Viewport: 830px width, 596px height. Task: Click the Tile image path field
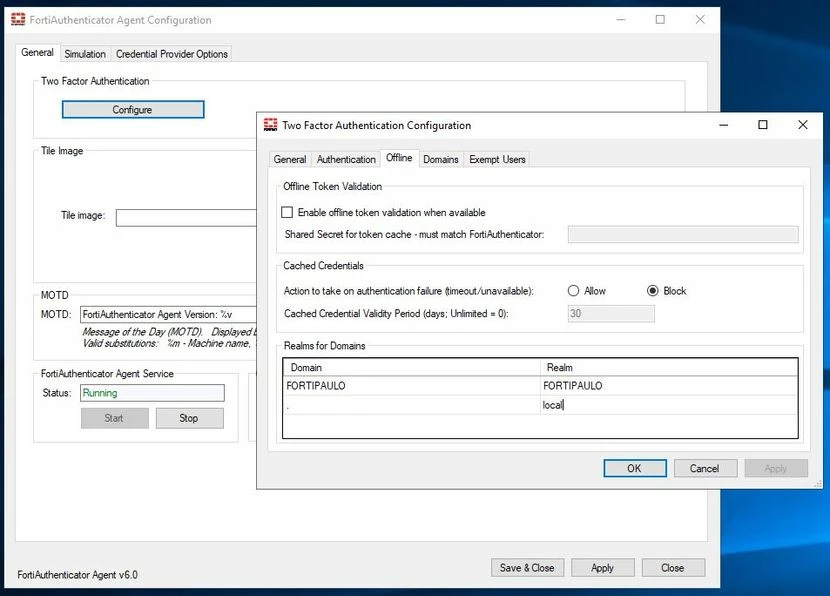(x=186, y=218)
